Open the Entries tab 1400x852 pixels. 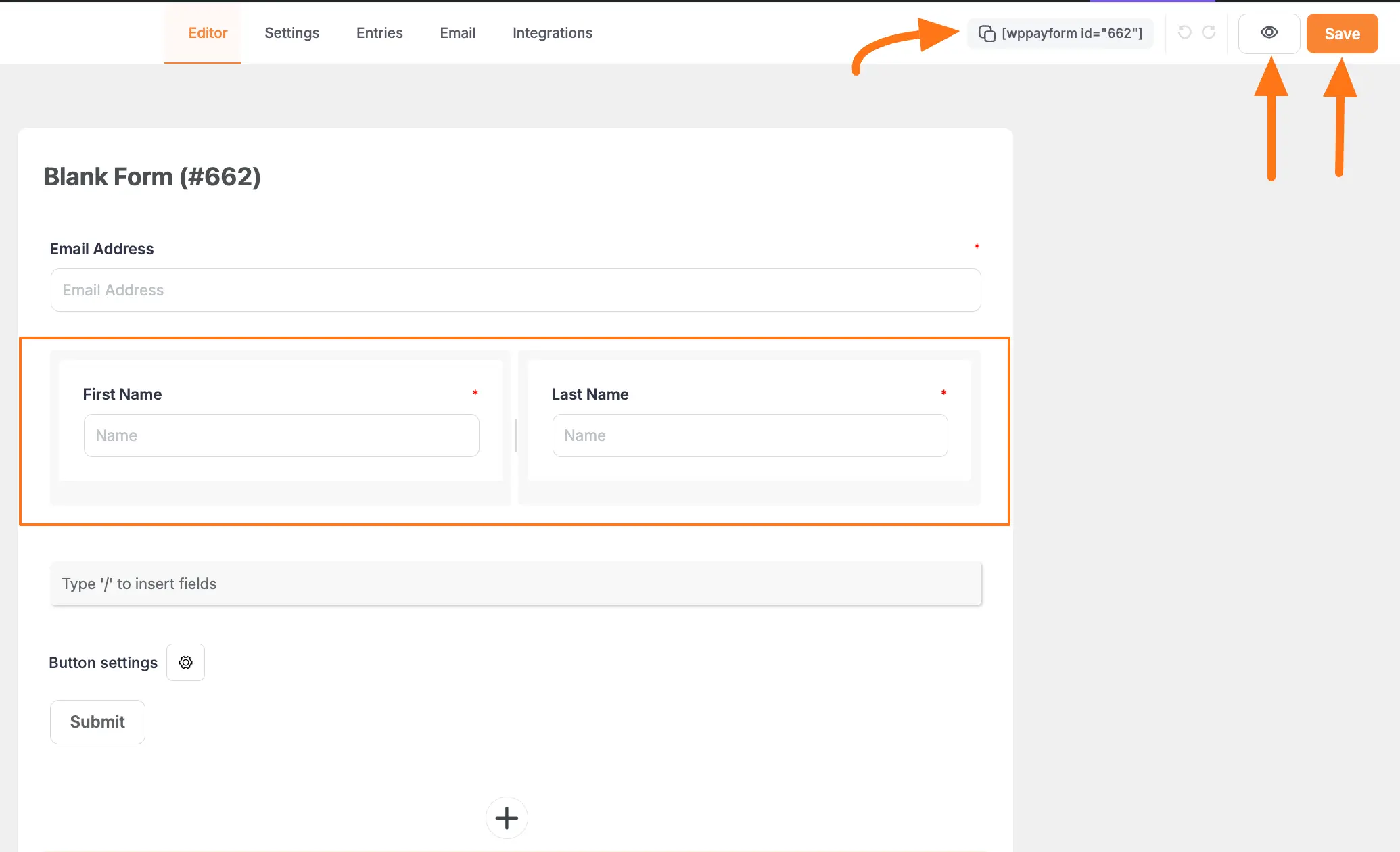(x=379, y=33)
